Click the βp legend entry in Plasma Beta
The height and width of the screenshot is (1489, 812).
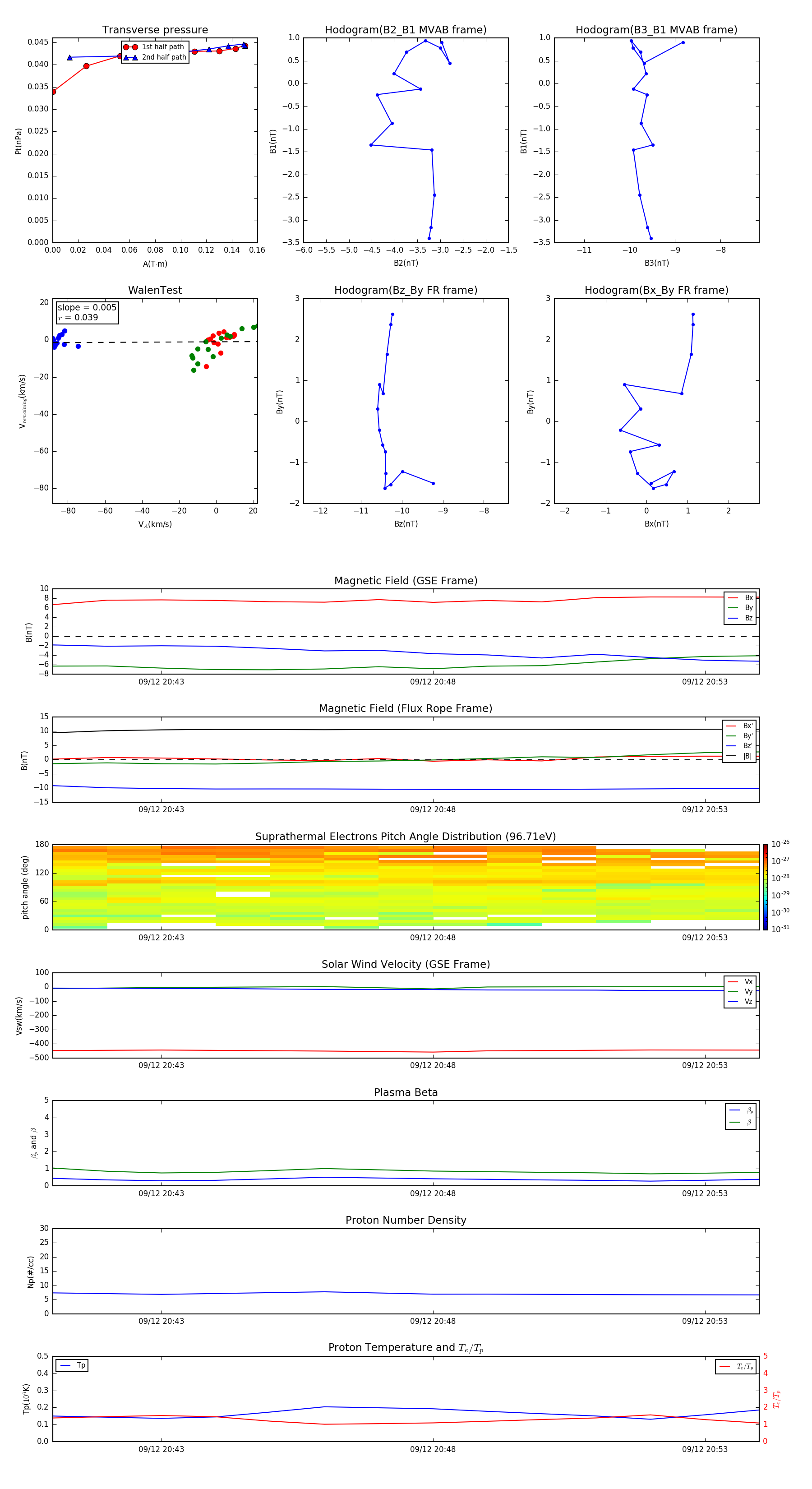click(741, 1110)
